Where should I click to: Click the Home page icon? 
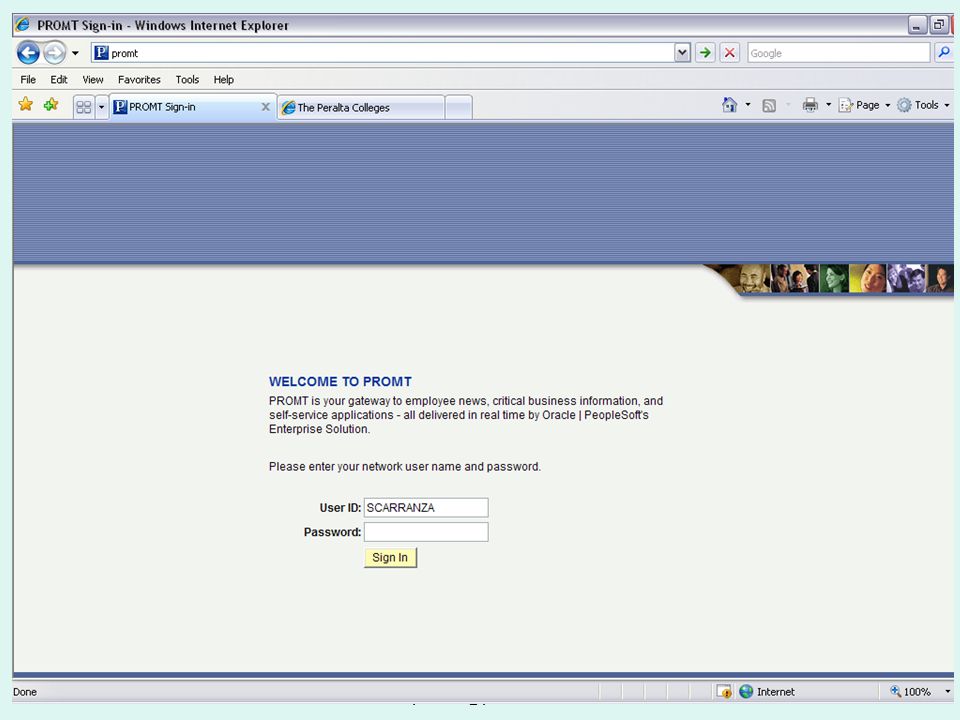(x=729, y=105)
